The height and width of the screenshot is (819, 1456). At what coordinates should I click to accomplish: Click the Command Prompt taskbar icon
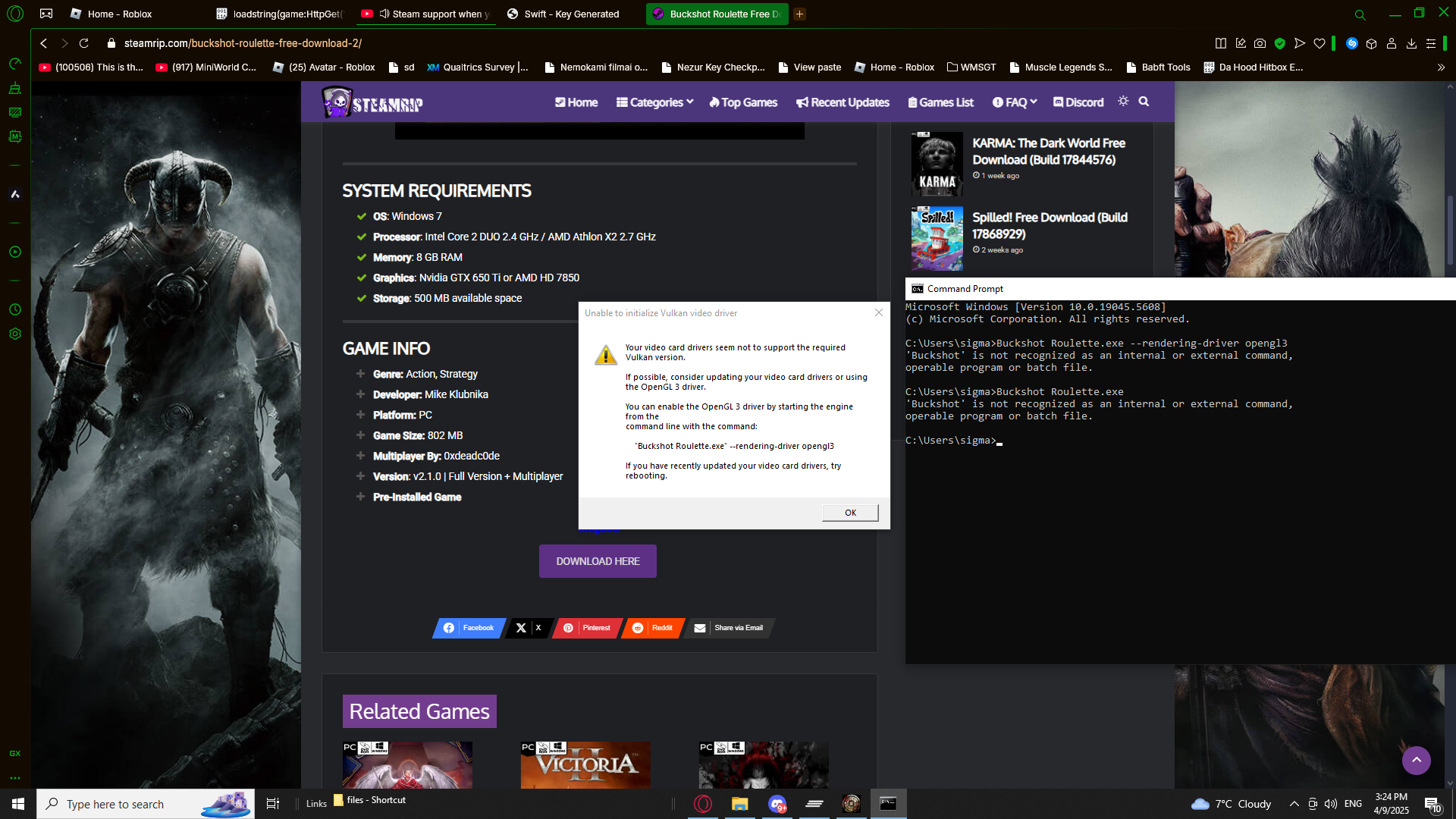(888, 804)
